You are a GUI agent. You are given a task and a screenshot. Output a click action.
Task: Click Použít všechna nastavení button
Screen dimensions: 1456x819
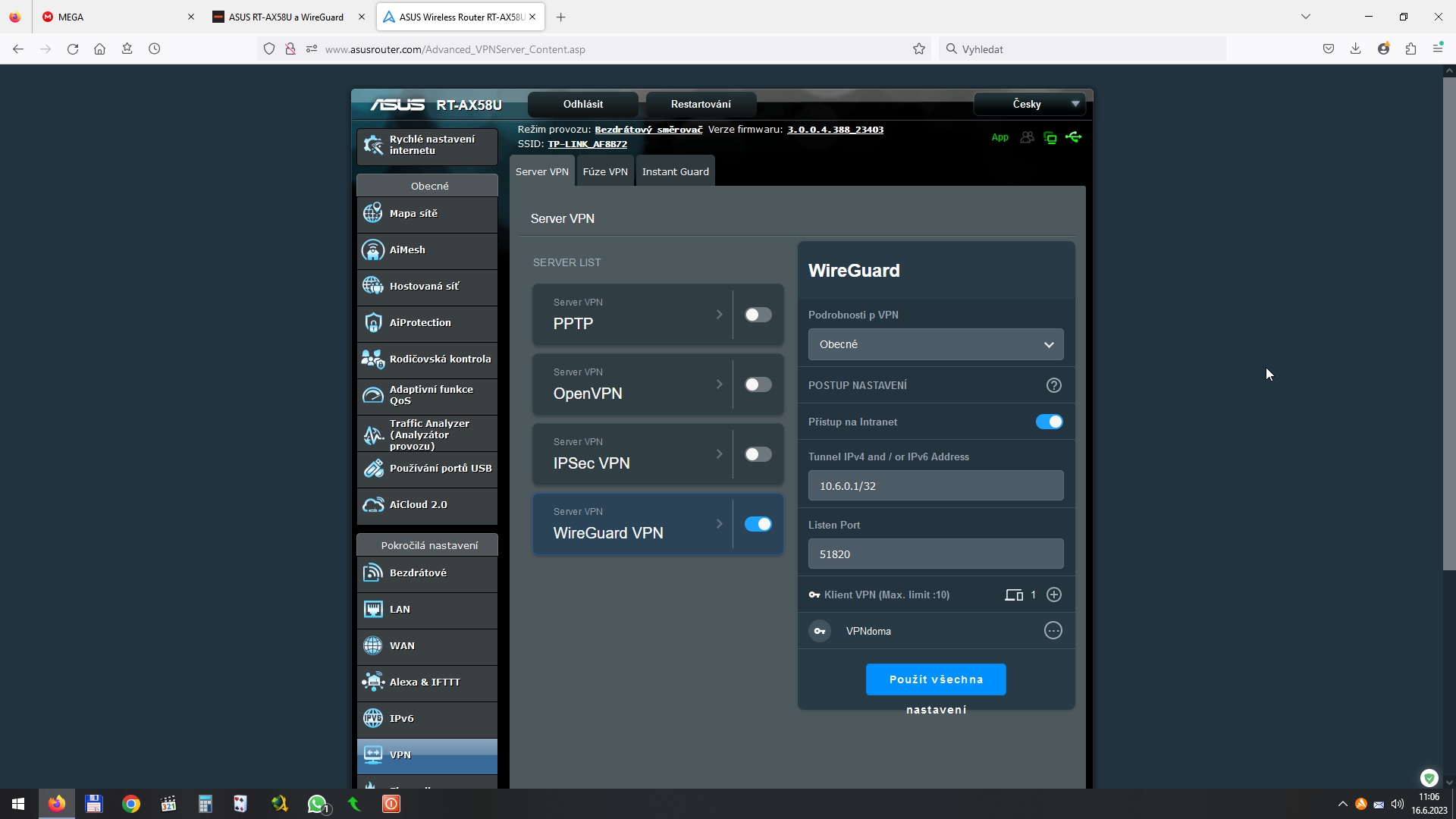click(x=936, y=679)
